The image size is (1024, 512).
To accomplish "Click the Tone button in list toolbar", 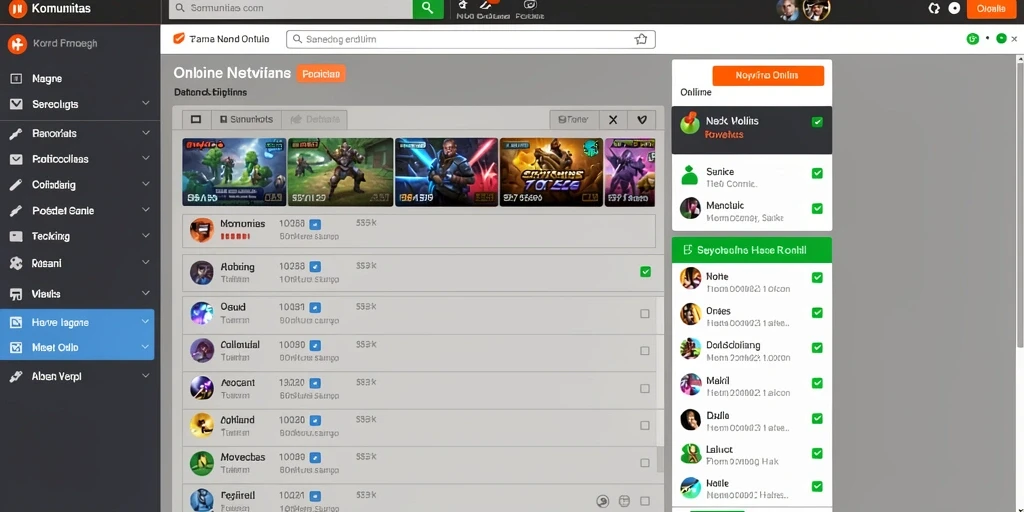I will pos(574,120).
